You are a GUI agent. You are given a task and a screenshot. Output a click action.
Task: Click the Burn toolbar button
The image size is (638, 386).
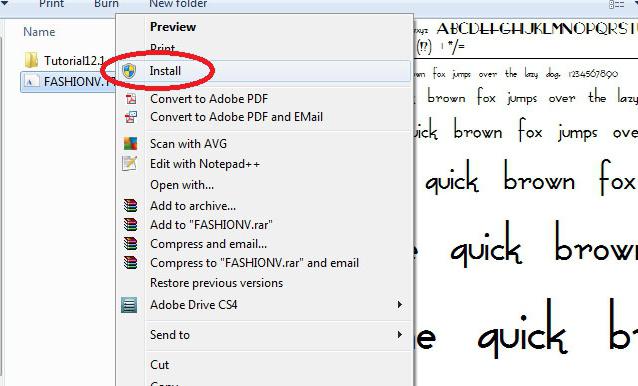[107, 4]
